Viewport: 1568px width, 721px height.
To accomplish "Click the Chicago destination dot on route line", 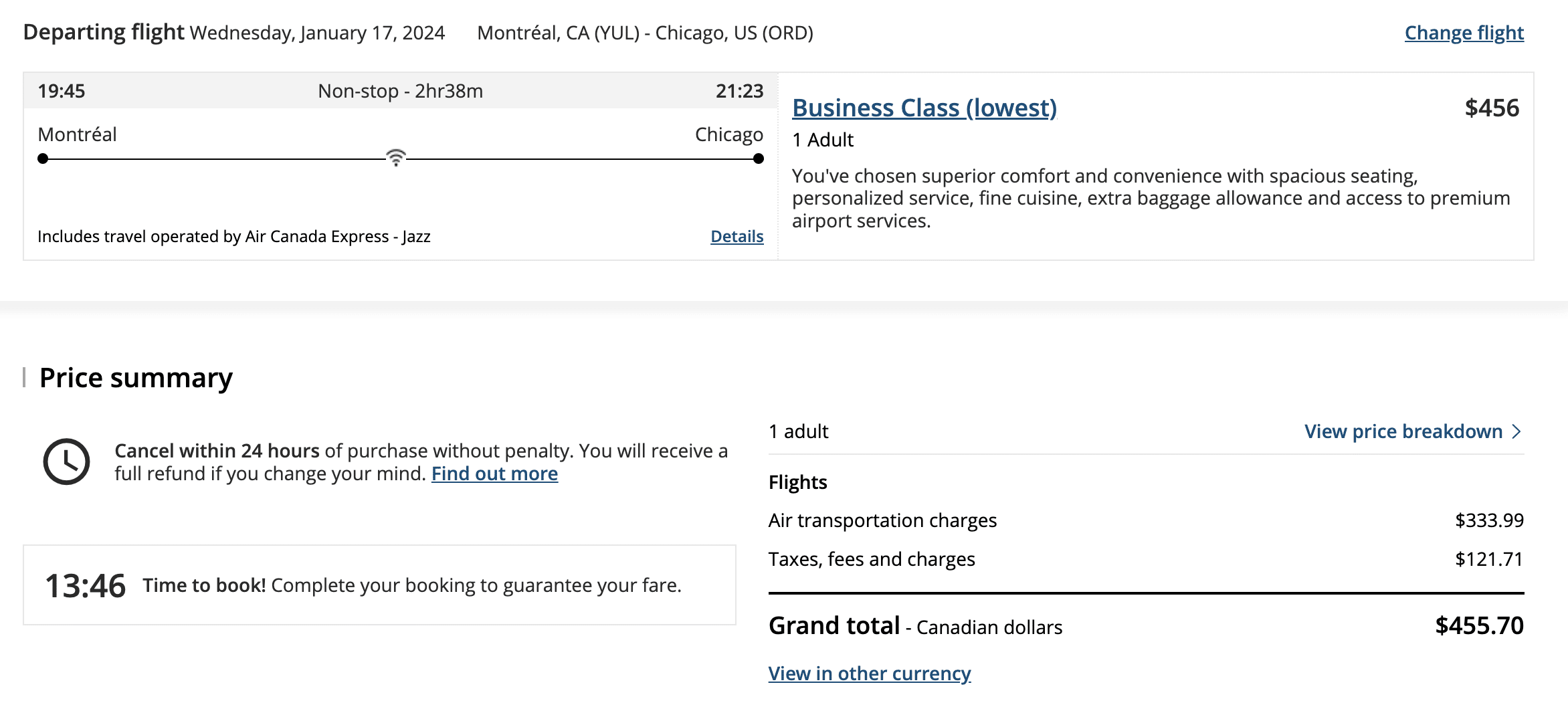I will point(758,159).
